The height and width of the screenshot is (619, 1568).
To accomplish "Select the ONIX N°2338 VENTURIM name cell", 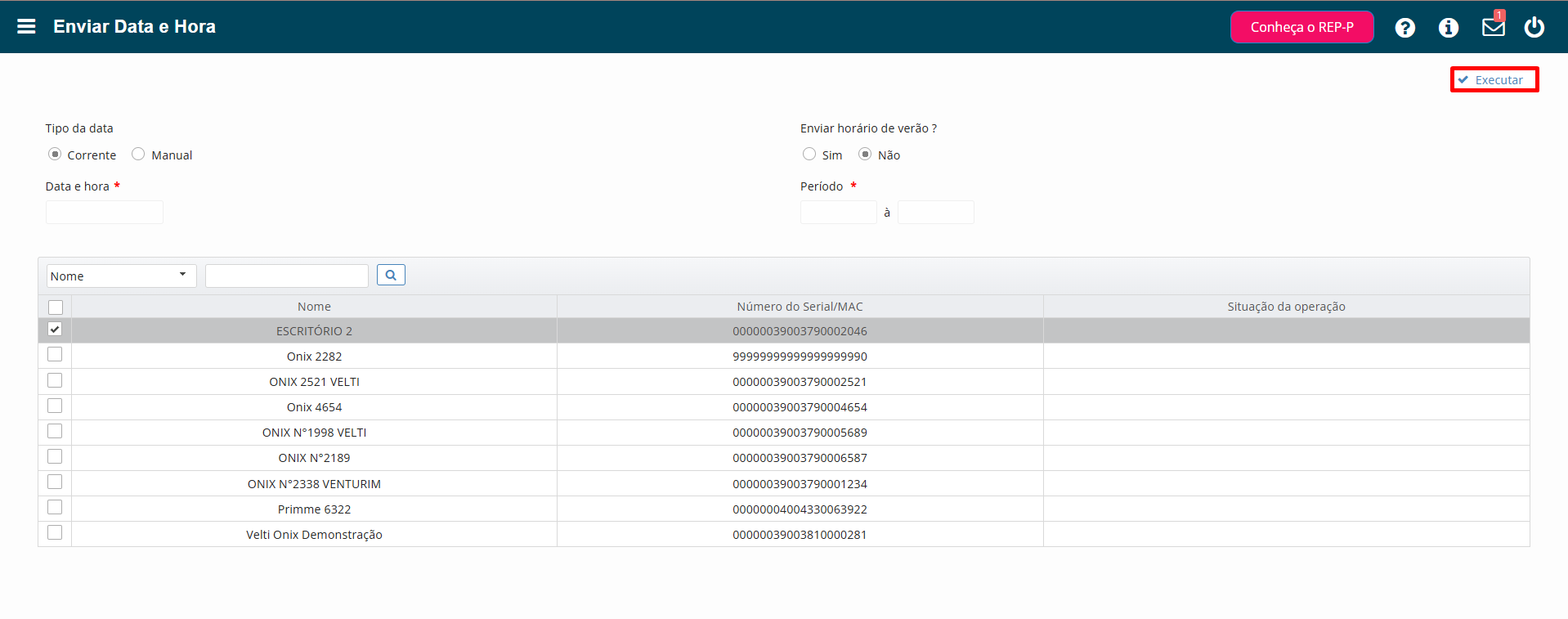I will pos(314,484).
